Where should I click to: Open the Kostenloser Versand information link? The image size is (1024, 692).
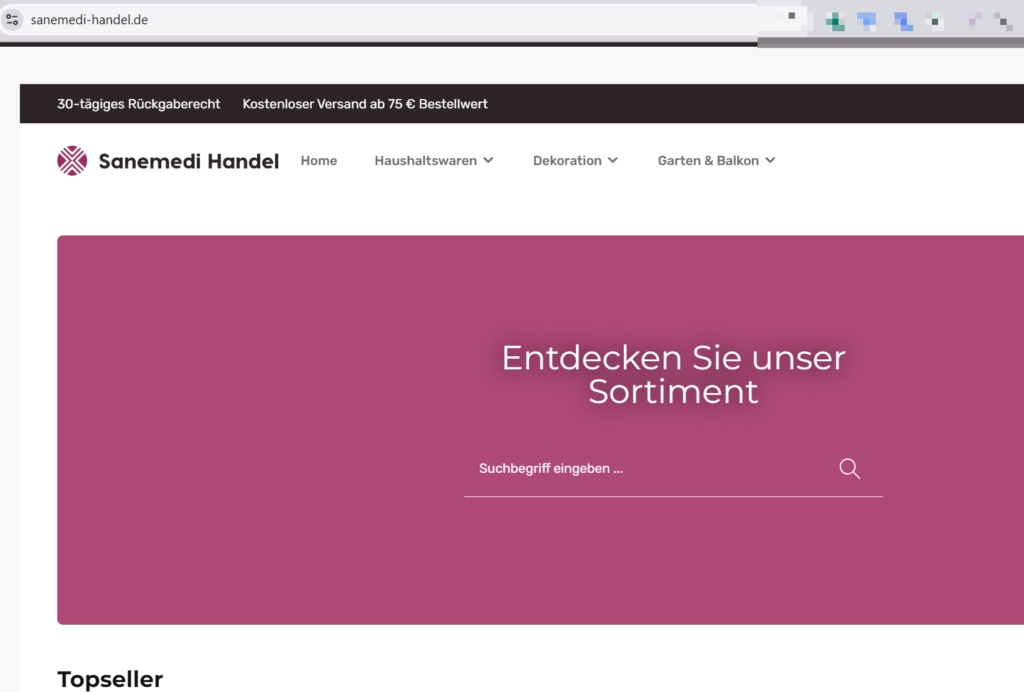(365, 103)
